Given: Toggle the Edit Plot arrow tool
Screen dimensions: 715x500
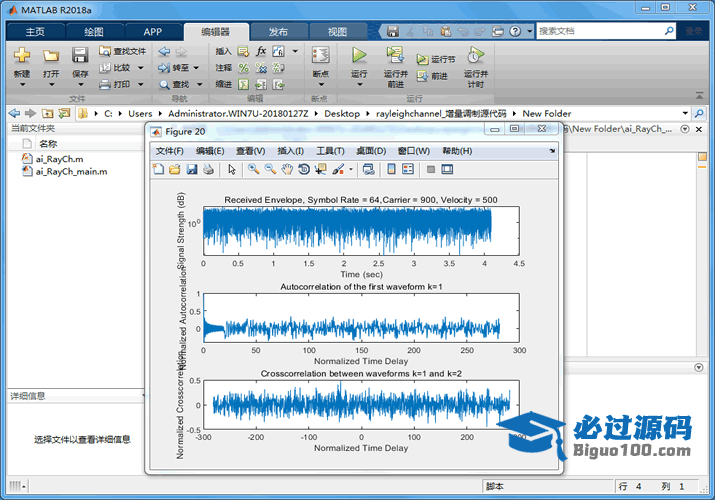Looking at the screenshot, I should 231,169.
